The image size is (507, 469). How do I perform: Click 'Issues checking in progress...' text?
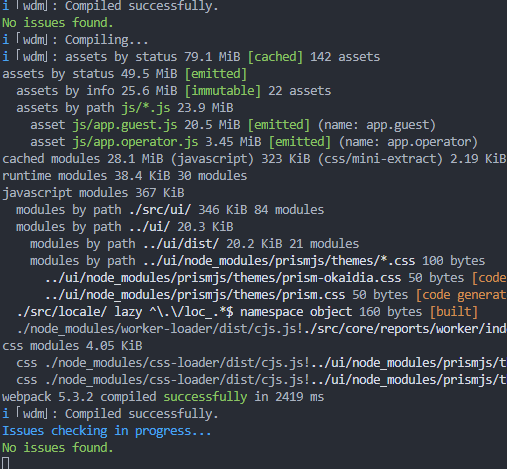tap(107, 431)
